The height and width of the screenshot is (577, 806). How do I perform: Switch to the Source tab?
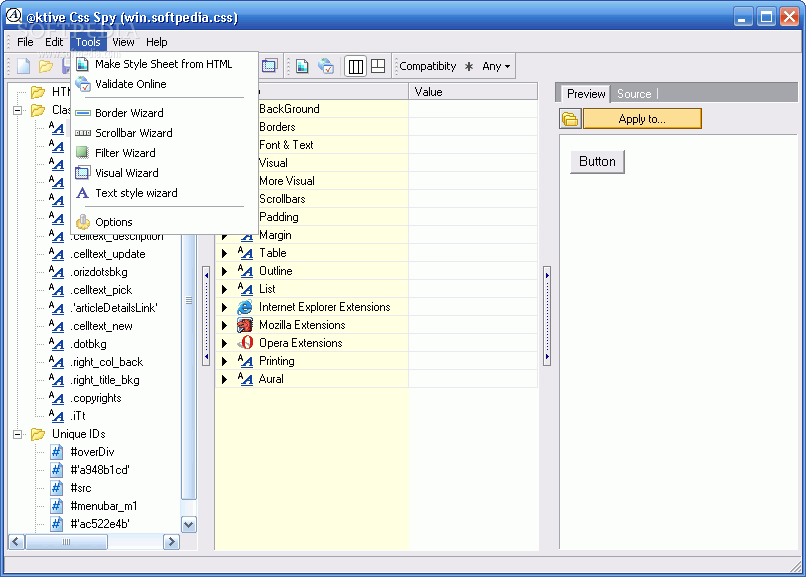point(634,94)
